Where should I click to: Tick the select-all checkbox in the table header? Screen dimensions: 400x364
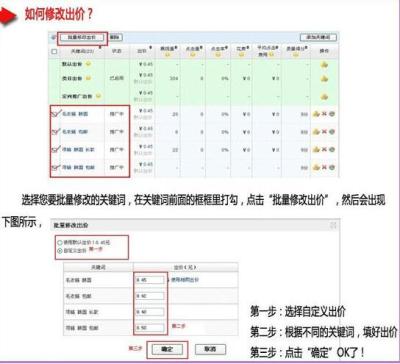(x=54, y=52)
